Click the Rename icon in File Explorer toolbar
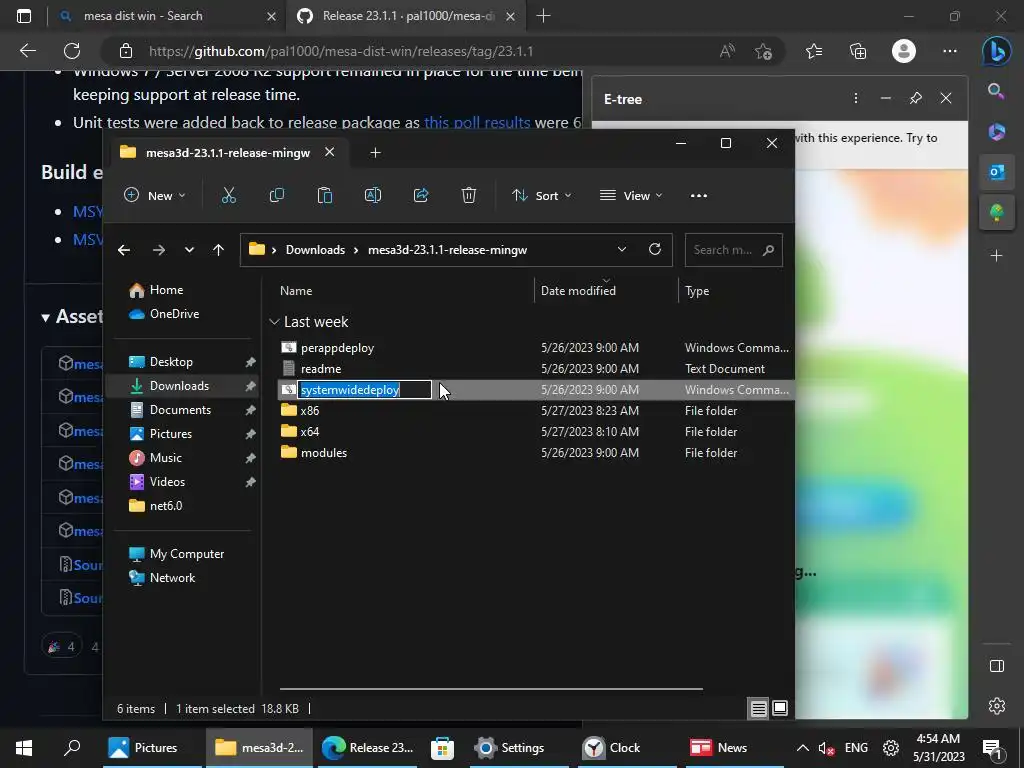The image size is (1024, 768). click(x=373, y=195)
